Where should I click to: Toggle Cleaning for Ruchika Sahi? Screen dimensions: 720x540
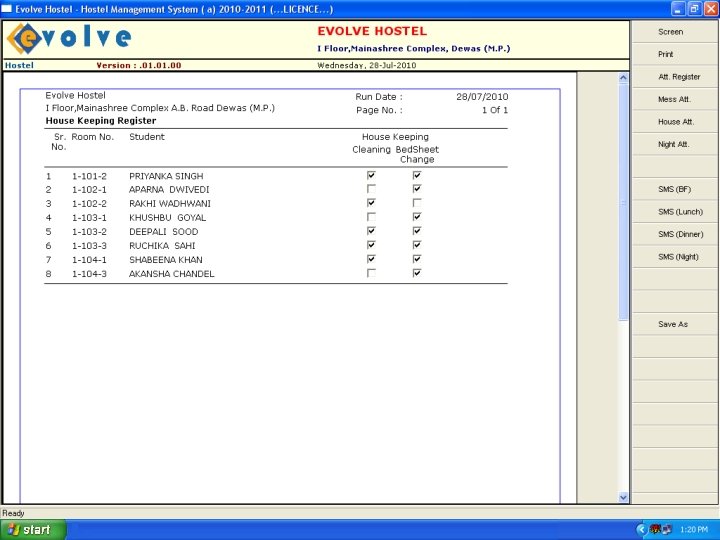click(371, 245)
